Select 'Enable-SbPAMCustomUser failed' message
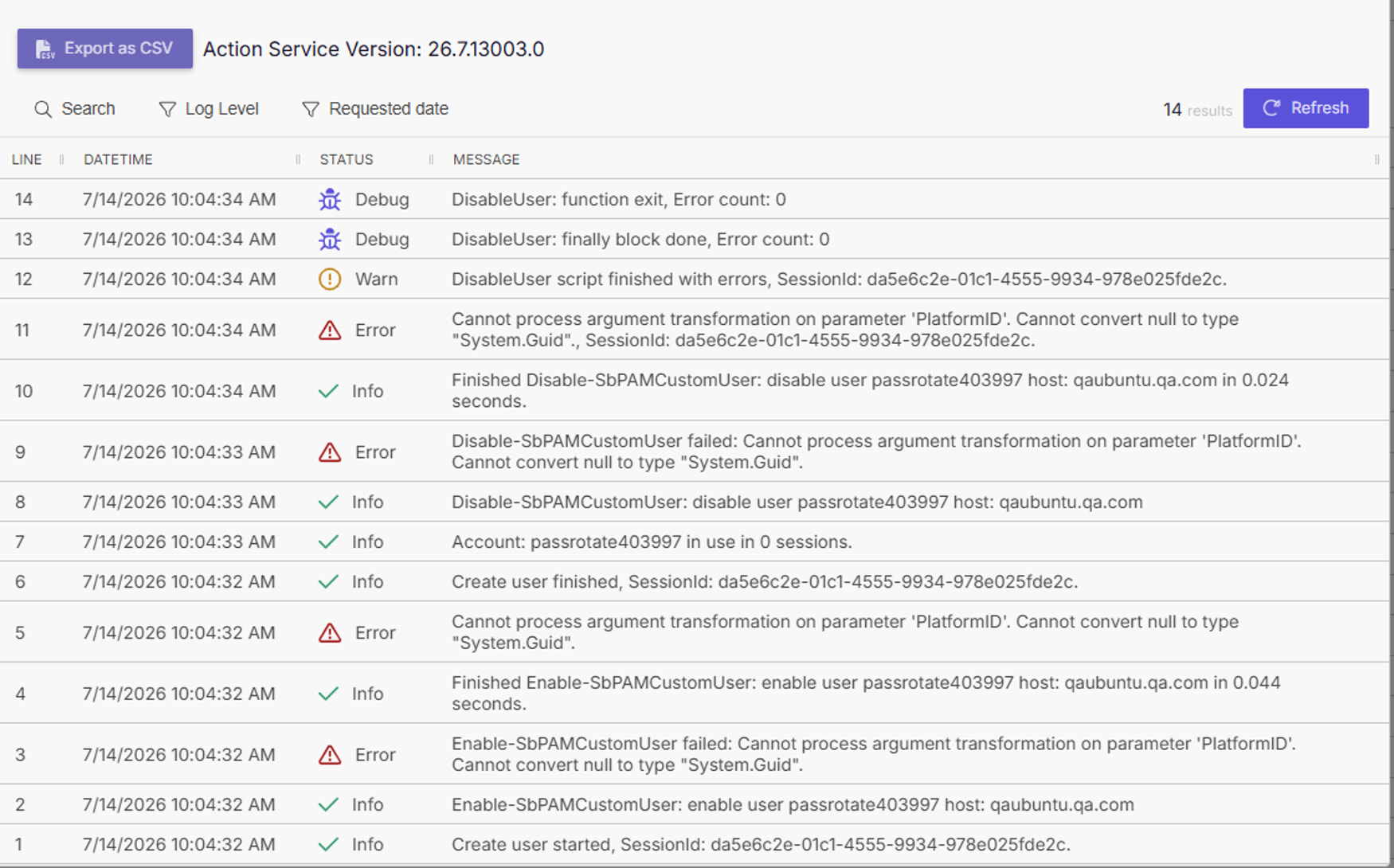Viewport: 1394px width, 868px height. click(x=874, y=754)
